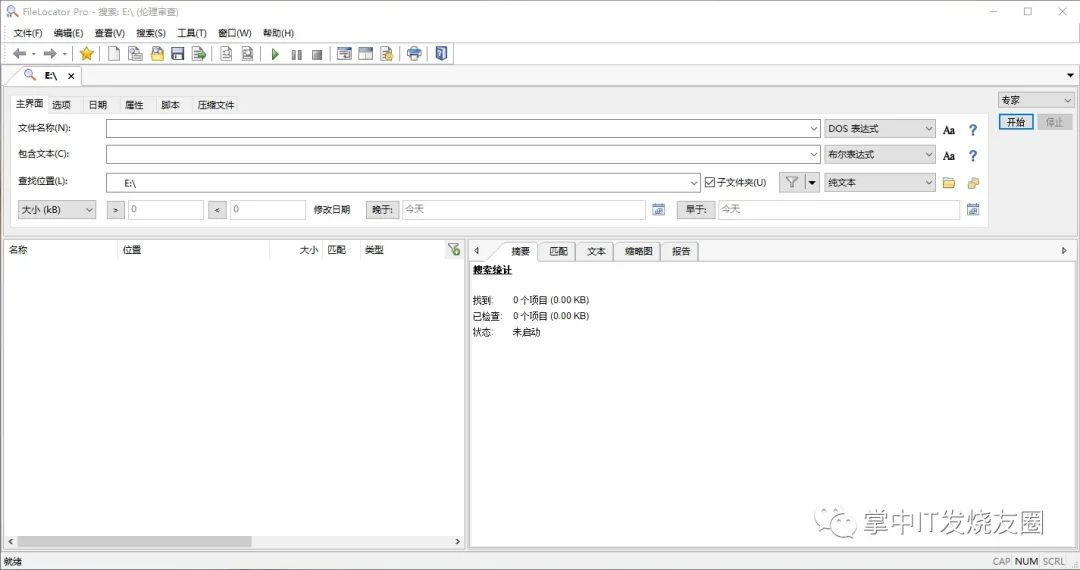Open the filter dropdown arrow beside the funnel
Viewport: 1080px width, 570px height.
pyautogui.click(x=812, y=182)
